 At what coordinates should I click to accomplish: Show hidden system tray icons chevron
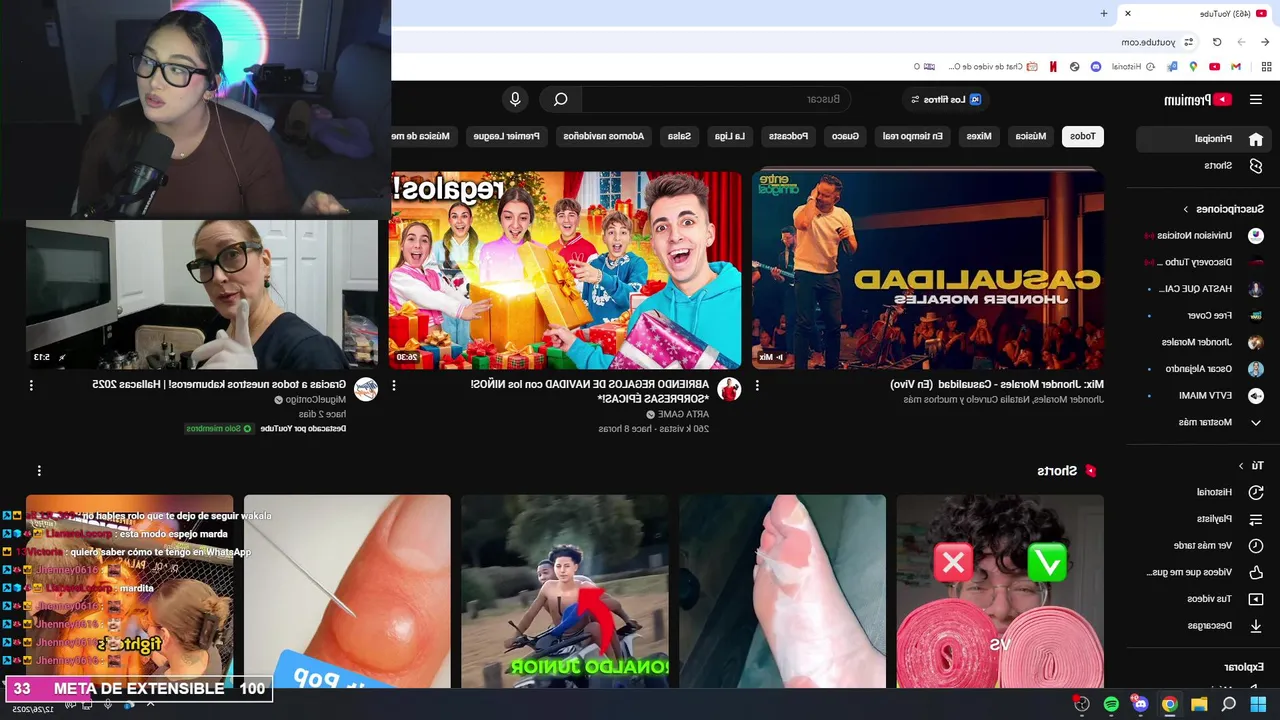[x=151, y=704]
